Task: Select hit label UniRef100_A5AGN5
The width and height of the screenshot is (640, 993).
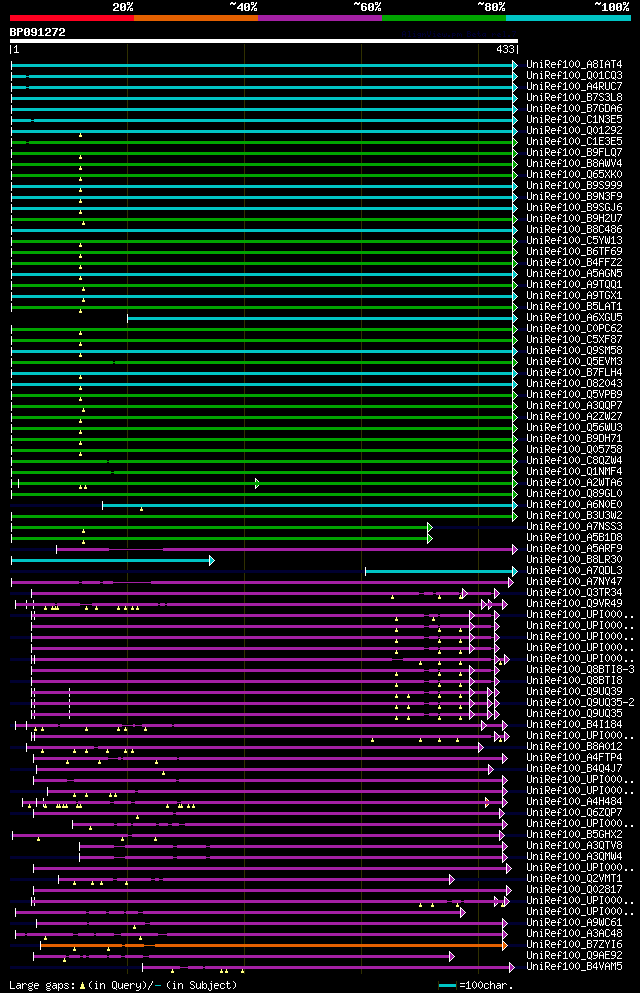Action: coord(574,274)
